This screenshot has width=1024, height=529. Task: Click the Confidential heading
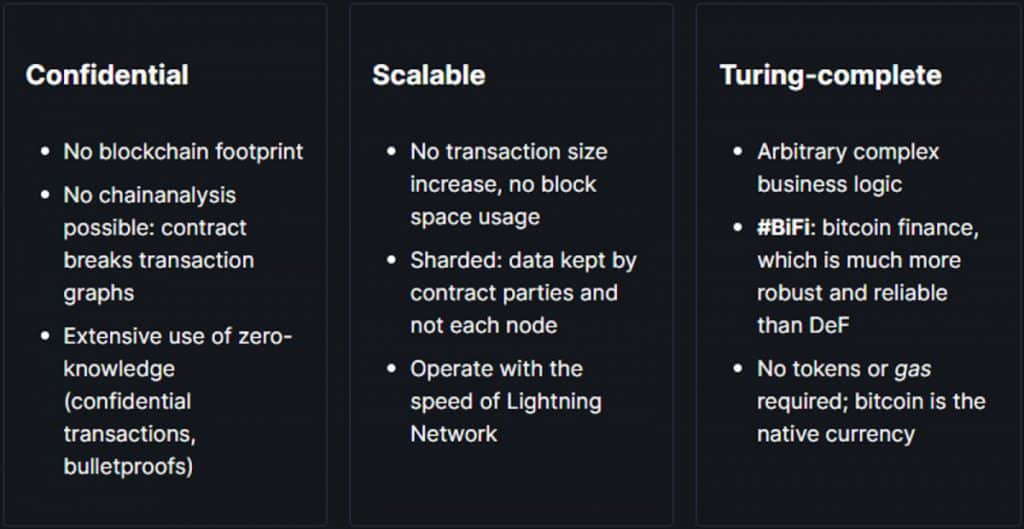pos(107,75)
